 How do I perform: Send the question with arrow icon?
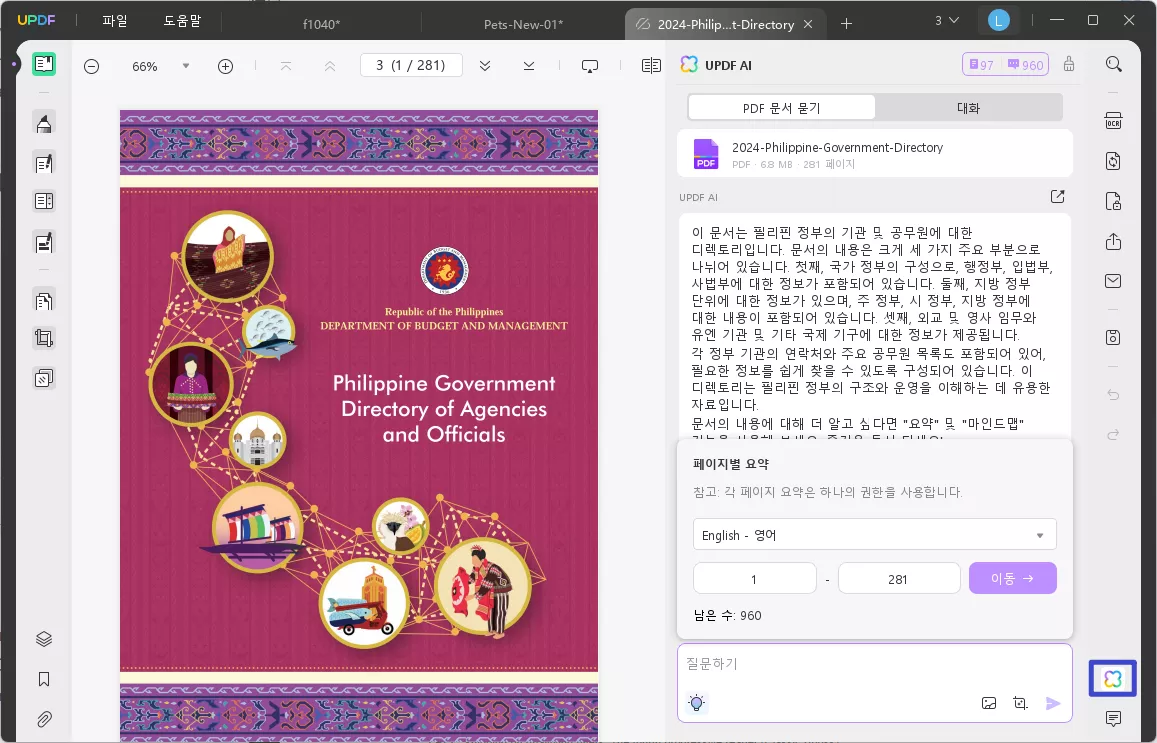point(1053,703)
